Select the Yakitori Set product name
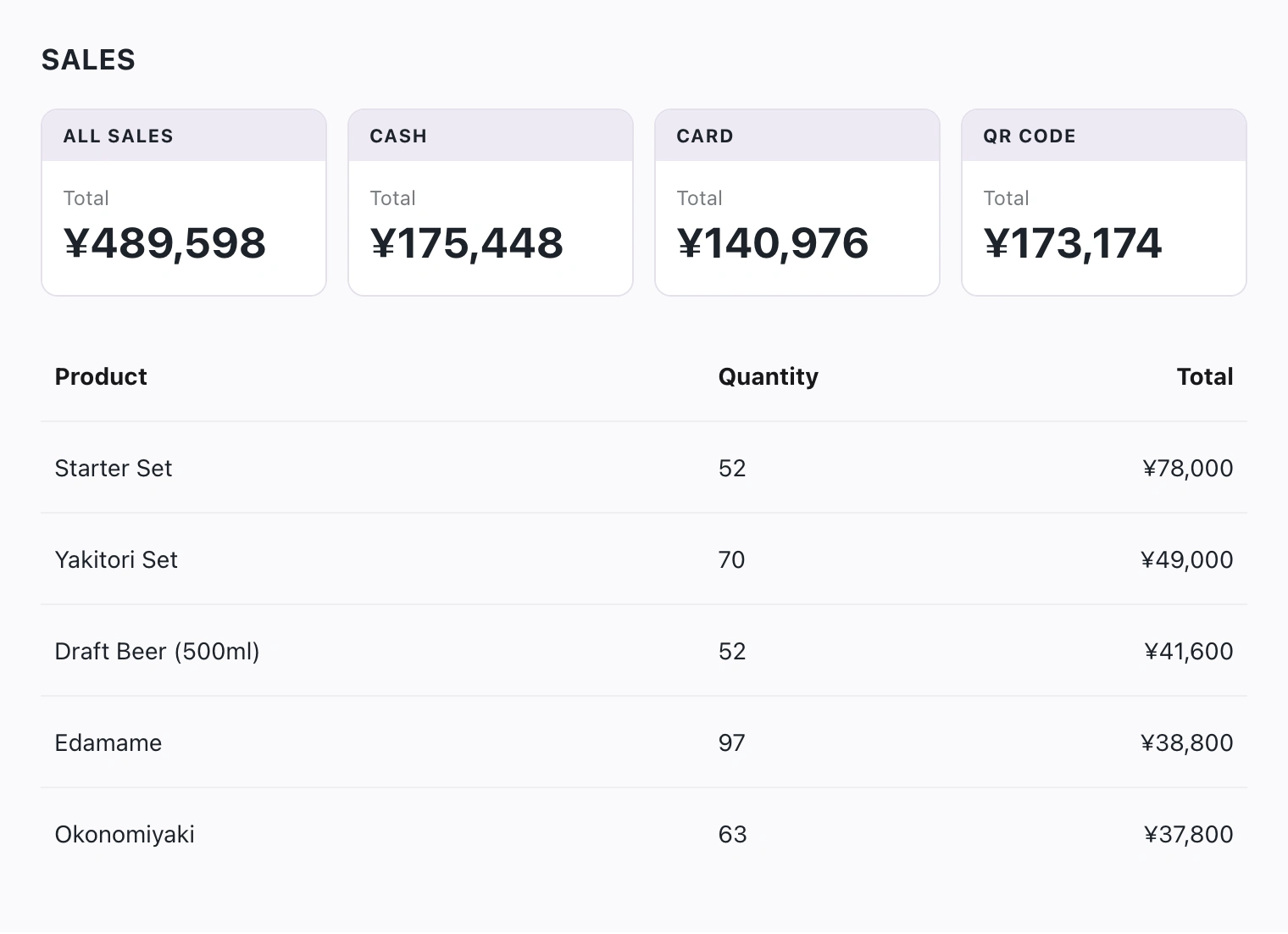The height and width of the screenshot is (934, 1288). [116, 559]
